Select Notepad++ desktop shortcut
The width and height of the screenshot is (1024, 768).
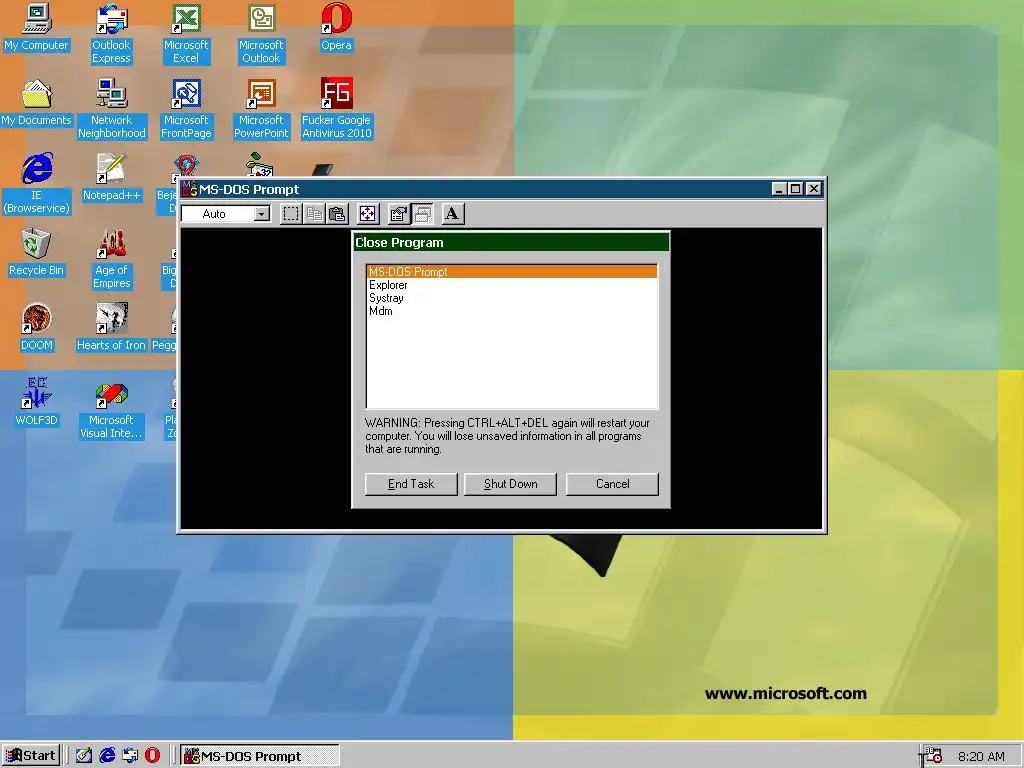pos(111,178)
